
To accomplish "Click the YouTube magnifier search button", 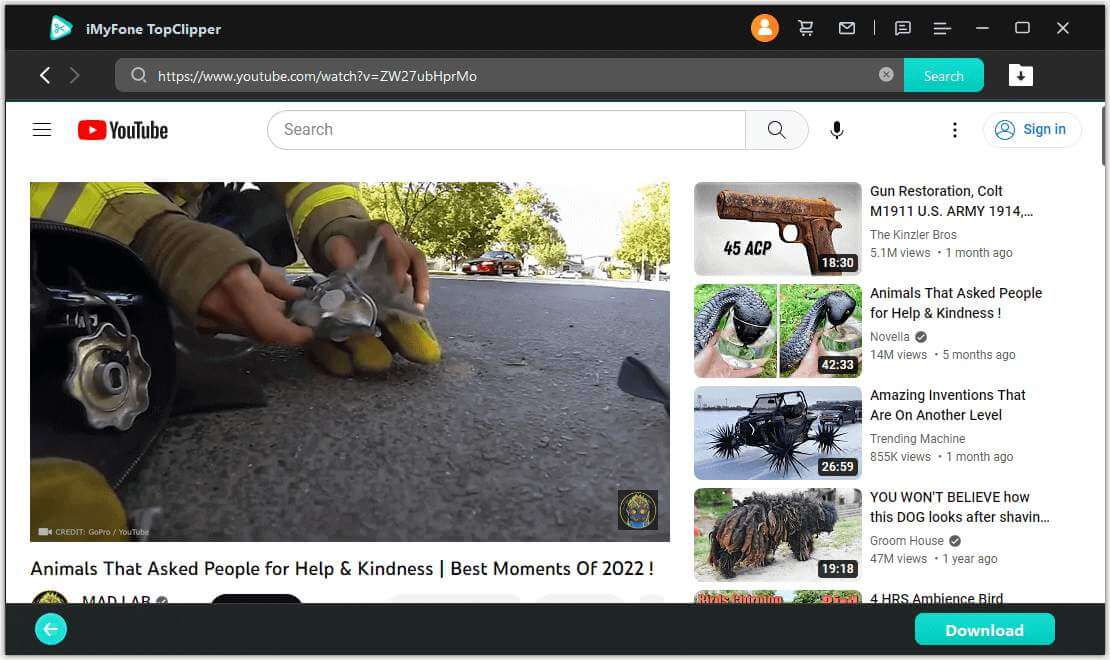I will click(776, 130).
